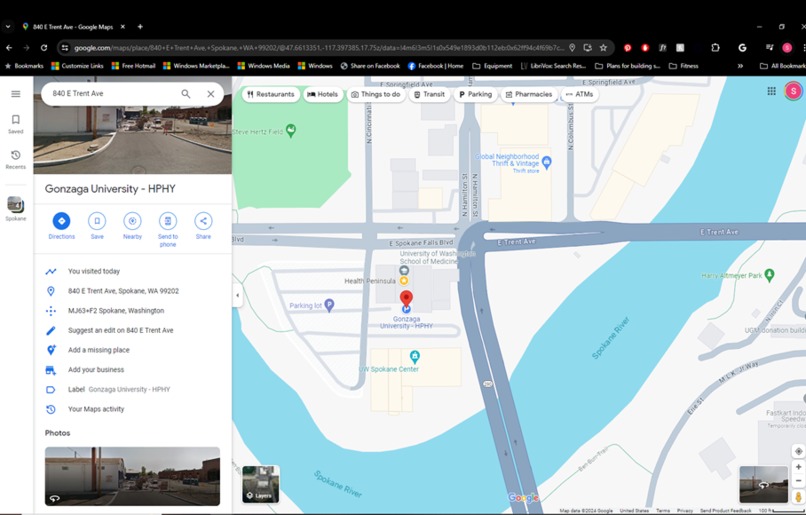Suggest an edit on 840 E Trent Ave

coord(133,330)
